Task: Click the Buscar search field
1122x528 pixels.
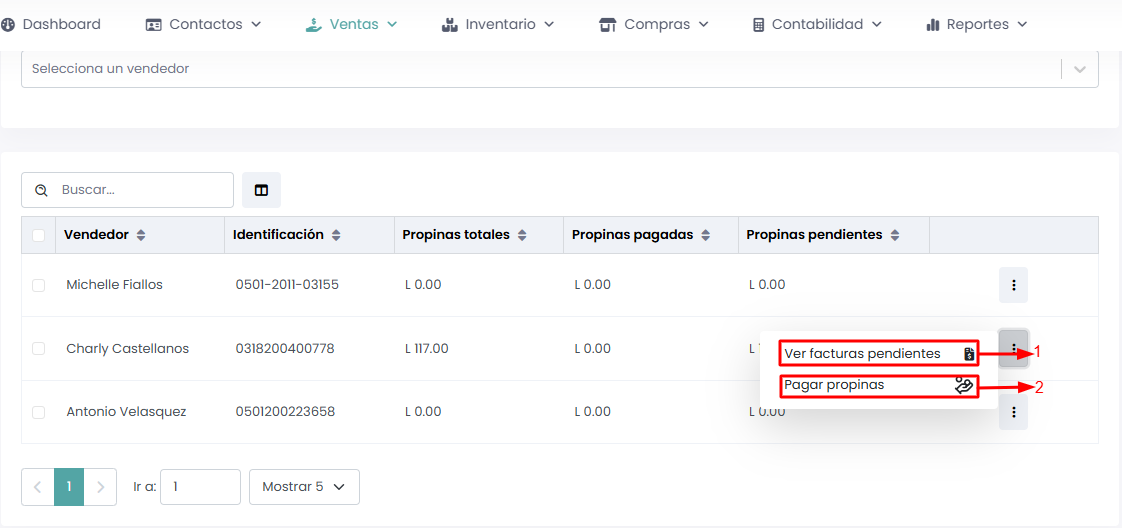Action: (140, 190)
